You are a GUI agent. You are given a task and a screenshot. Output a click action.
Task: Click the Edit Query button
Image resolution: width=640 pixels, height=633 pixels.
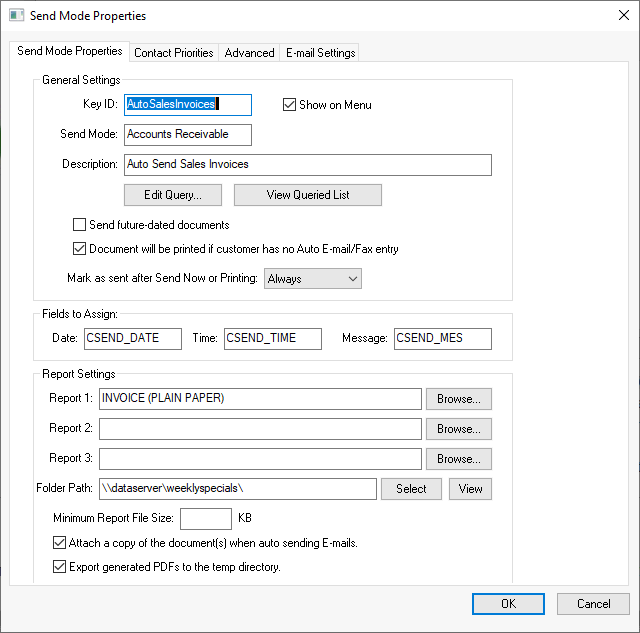173,195
